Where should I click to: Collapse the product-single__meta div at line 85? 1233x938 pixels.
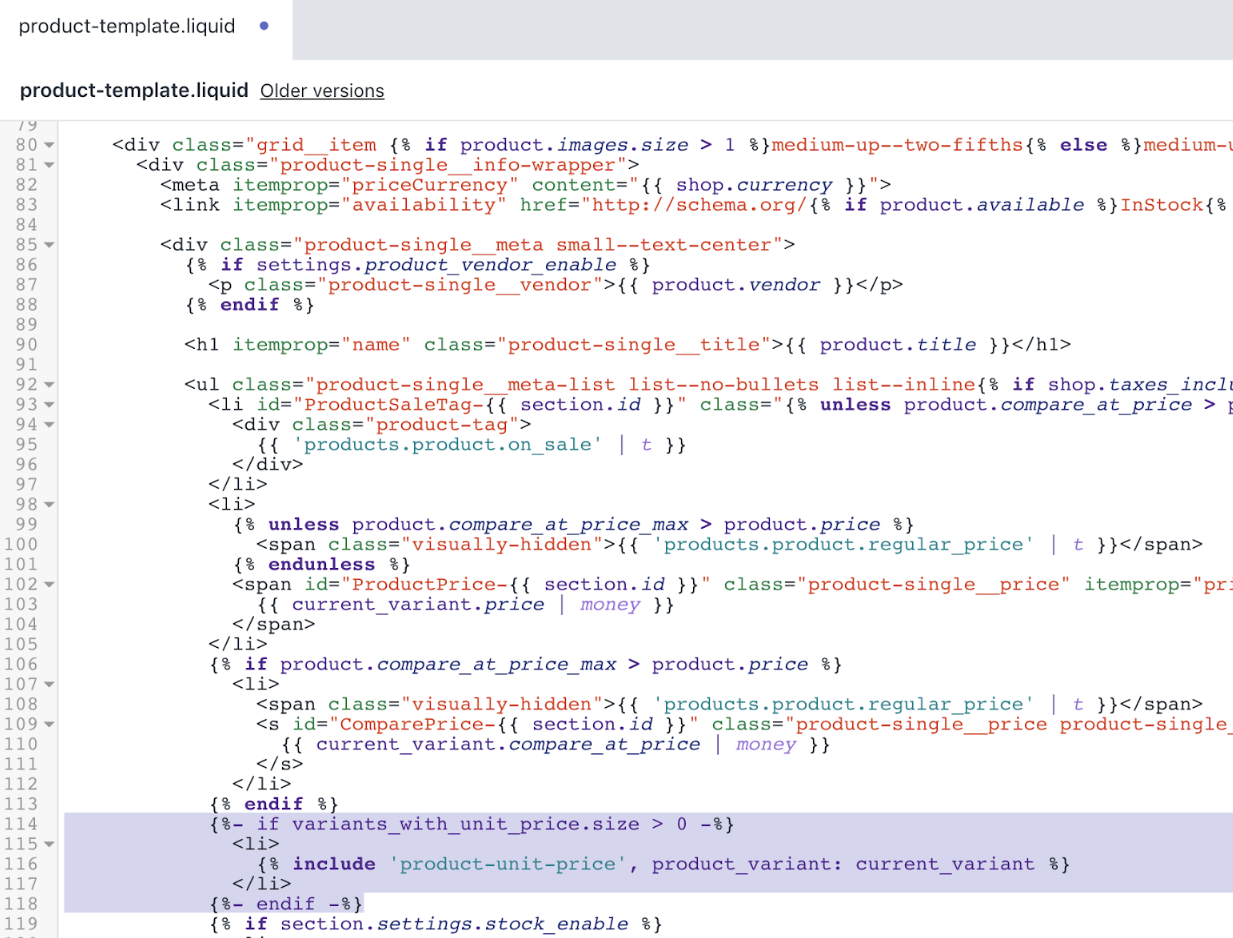click(49, 245)
